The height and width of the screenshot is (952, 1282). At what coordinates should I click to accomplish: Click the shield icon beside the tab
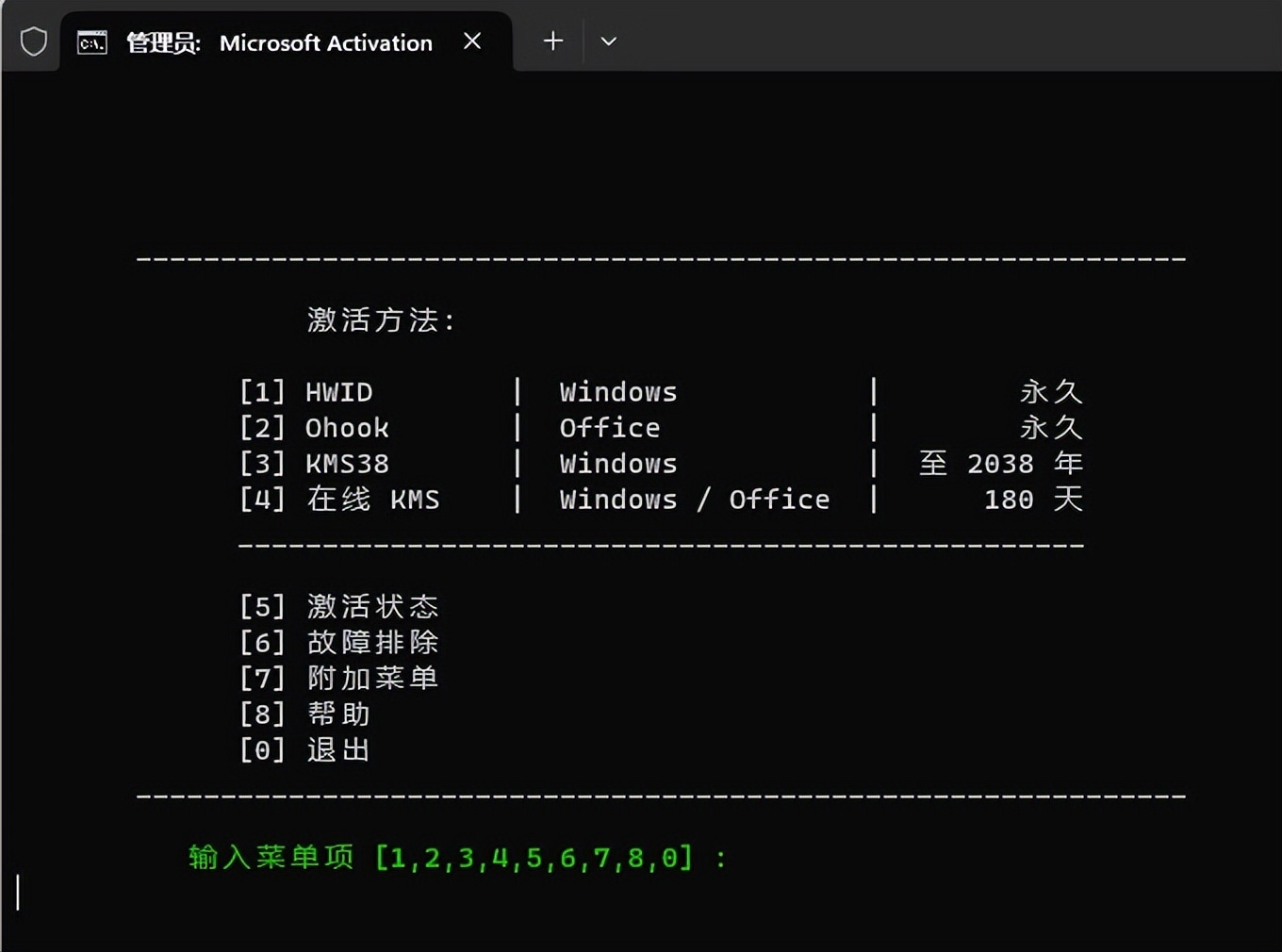[x=34, y=41]
